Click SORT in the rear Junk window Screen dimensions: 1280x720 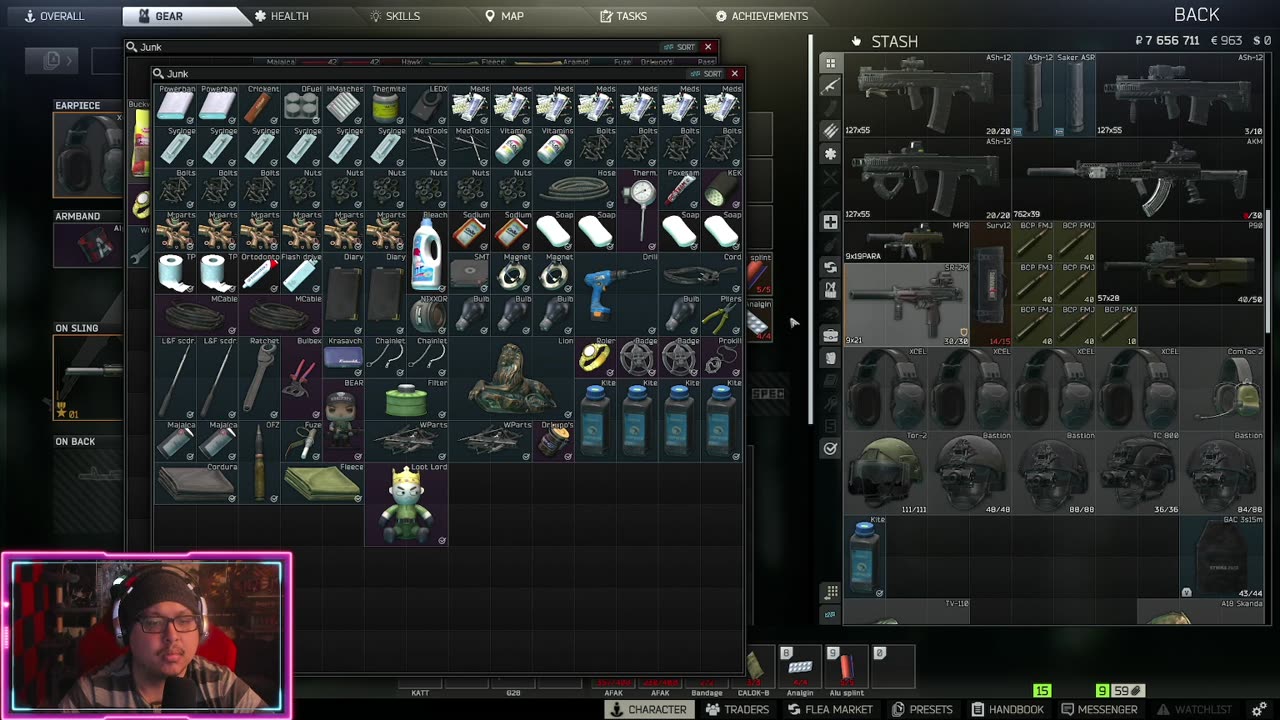tap(679, 47)
